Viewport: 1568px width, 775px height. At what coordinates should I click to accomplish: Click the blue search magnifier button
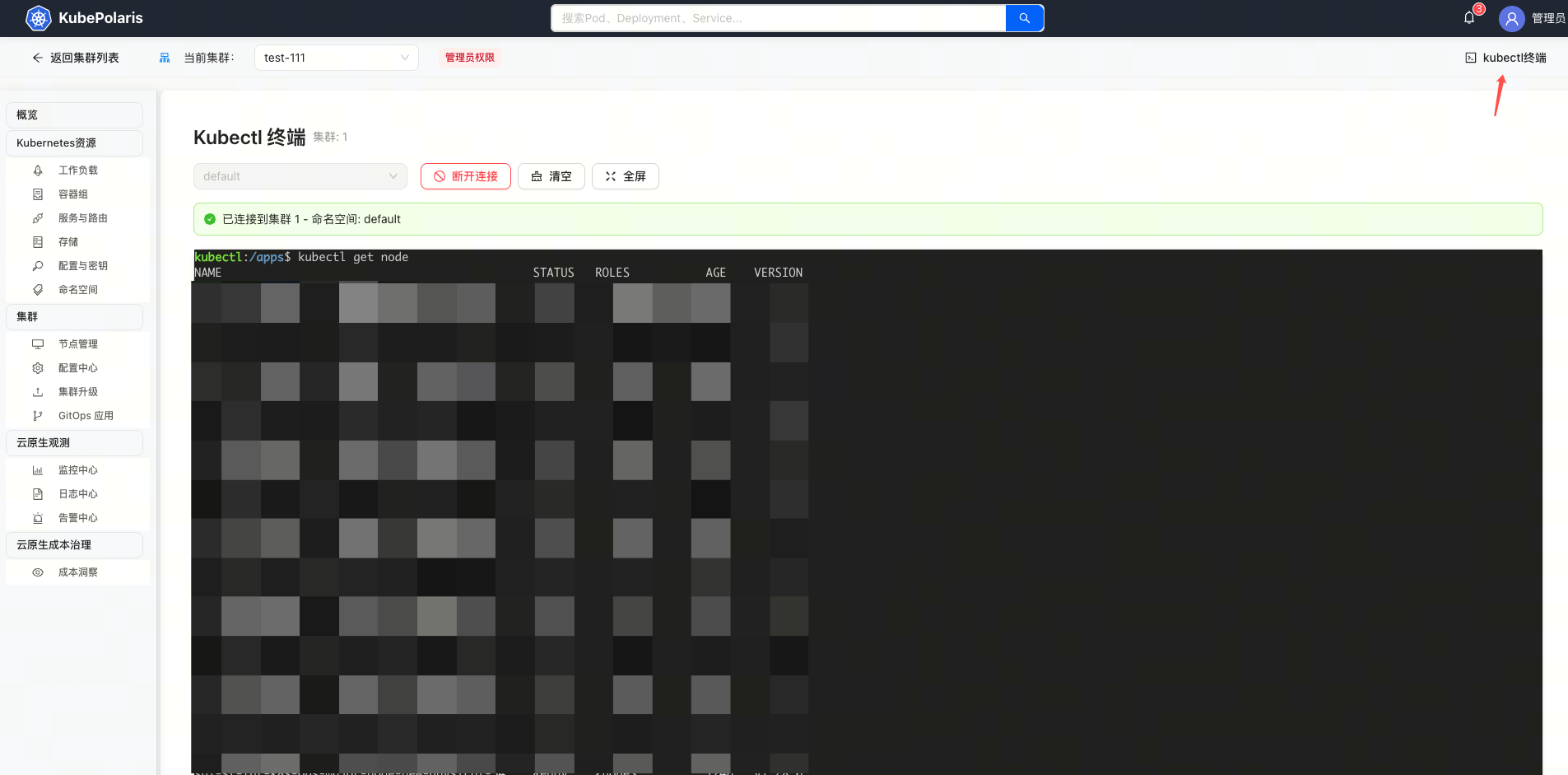(x=1024, y=18)
